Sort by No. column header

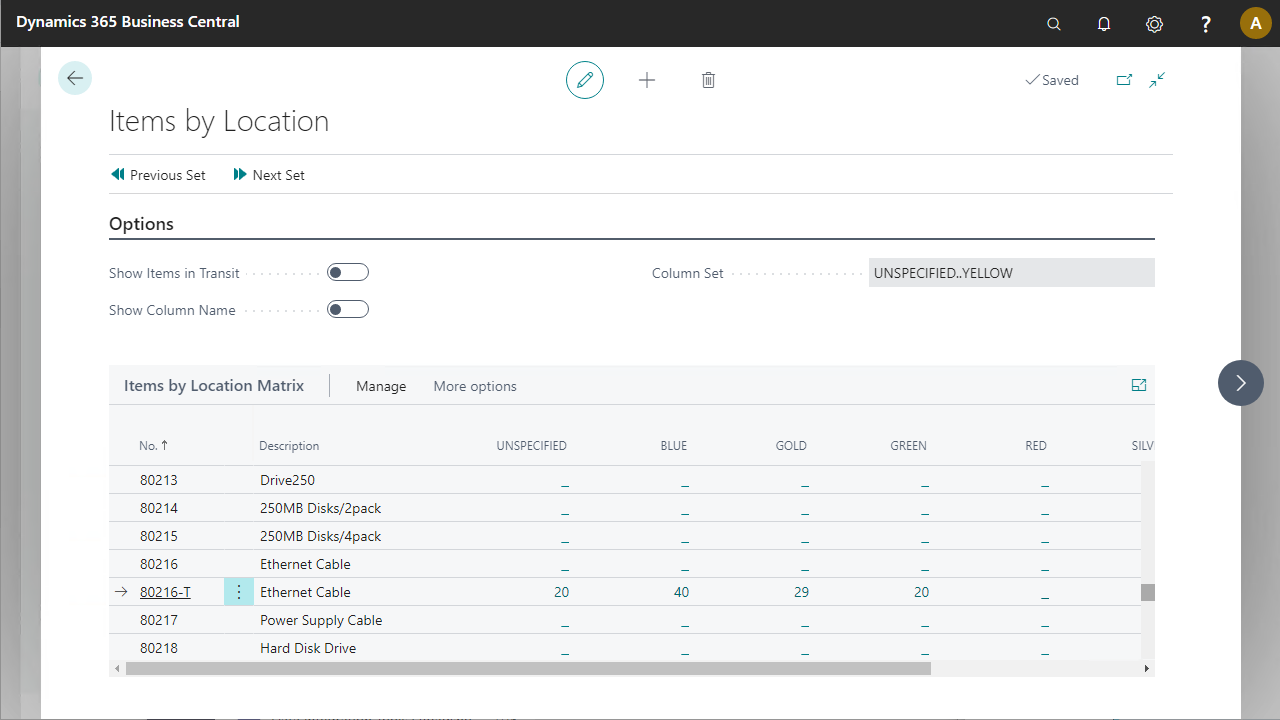pyautogui.click(x=154, y=446)
